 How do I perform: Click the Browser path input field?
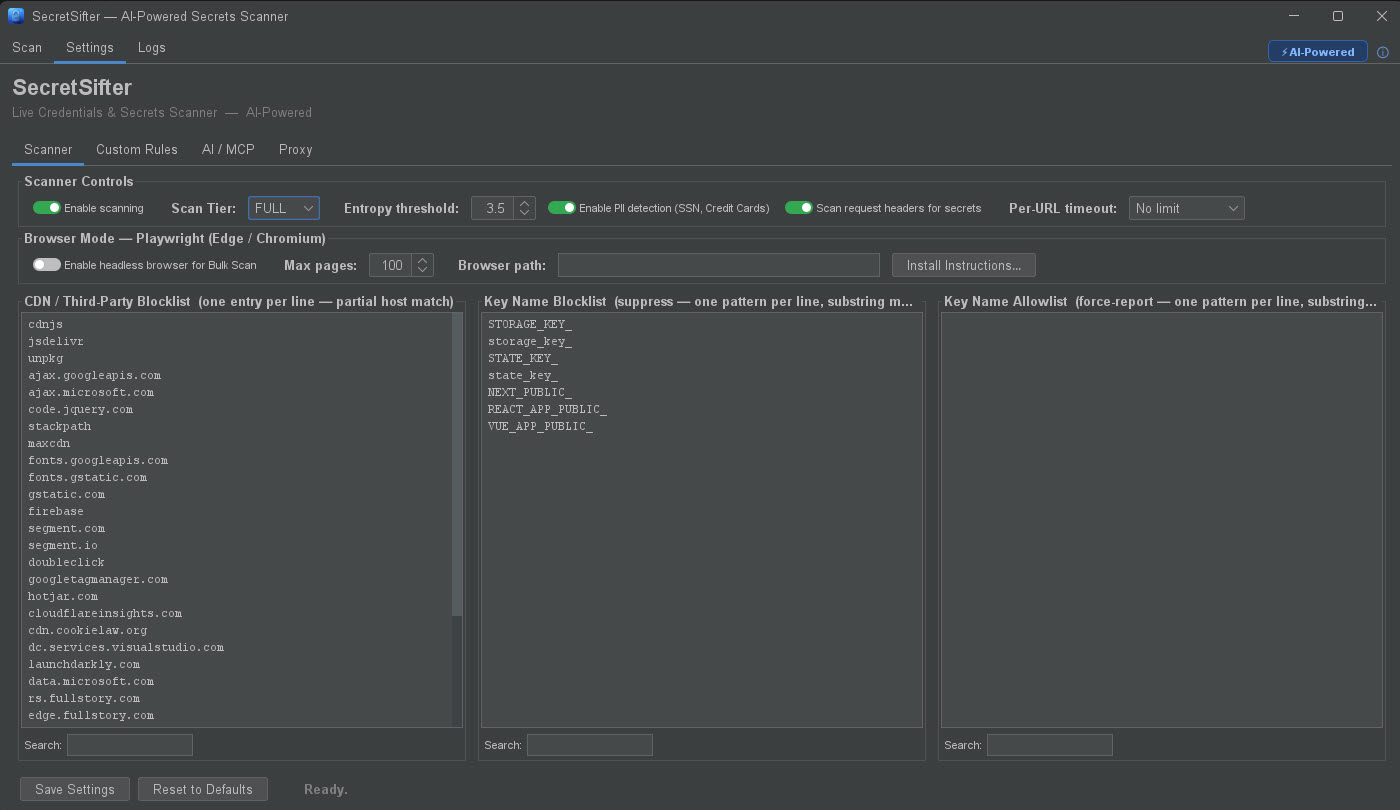[x=719, y=265]
